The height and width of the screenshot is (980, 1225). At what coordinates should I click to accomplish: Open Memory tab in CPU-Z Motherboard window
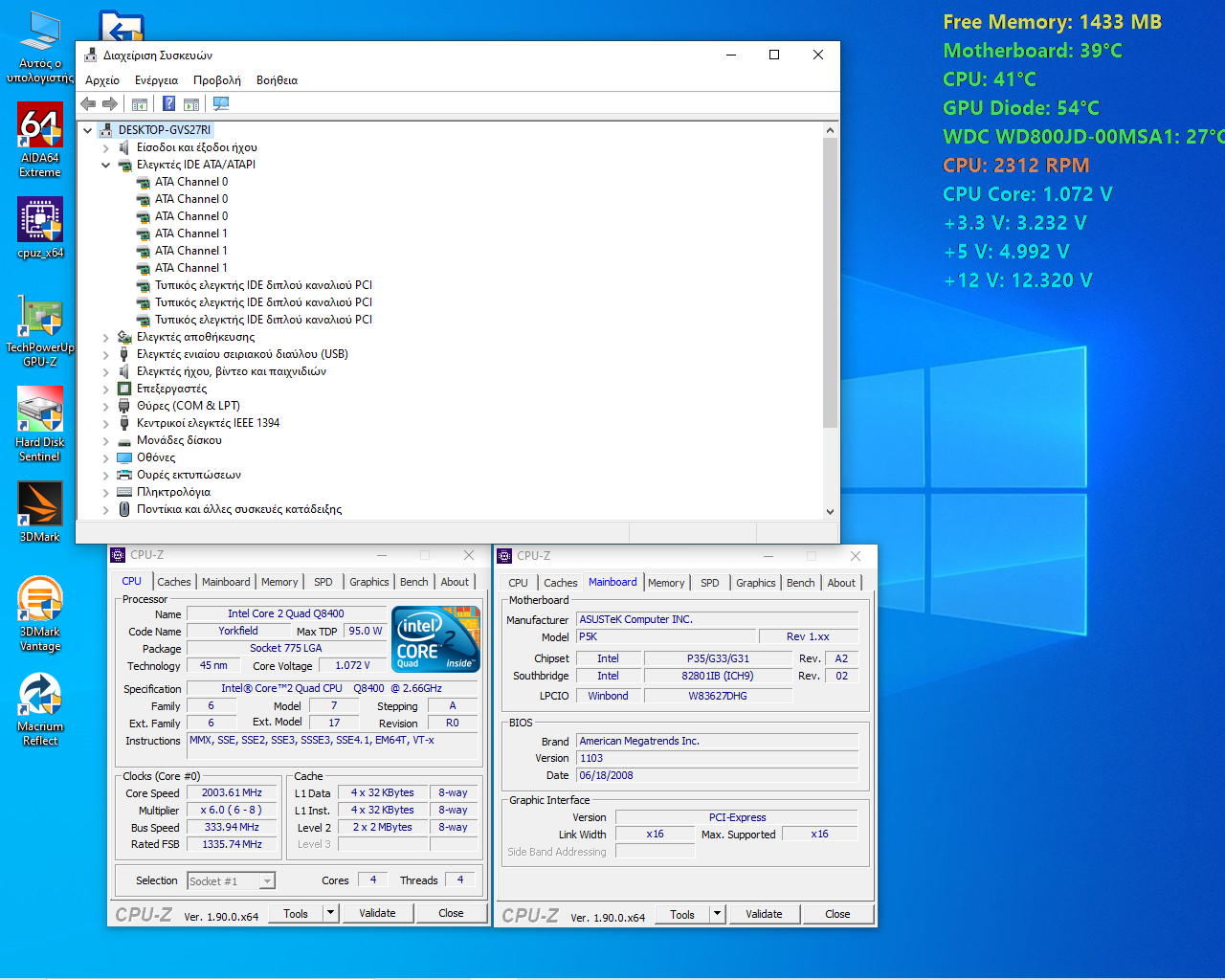(666, 583)
